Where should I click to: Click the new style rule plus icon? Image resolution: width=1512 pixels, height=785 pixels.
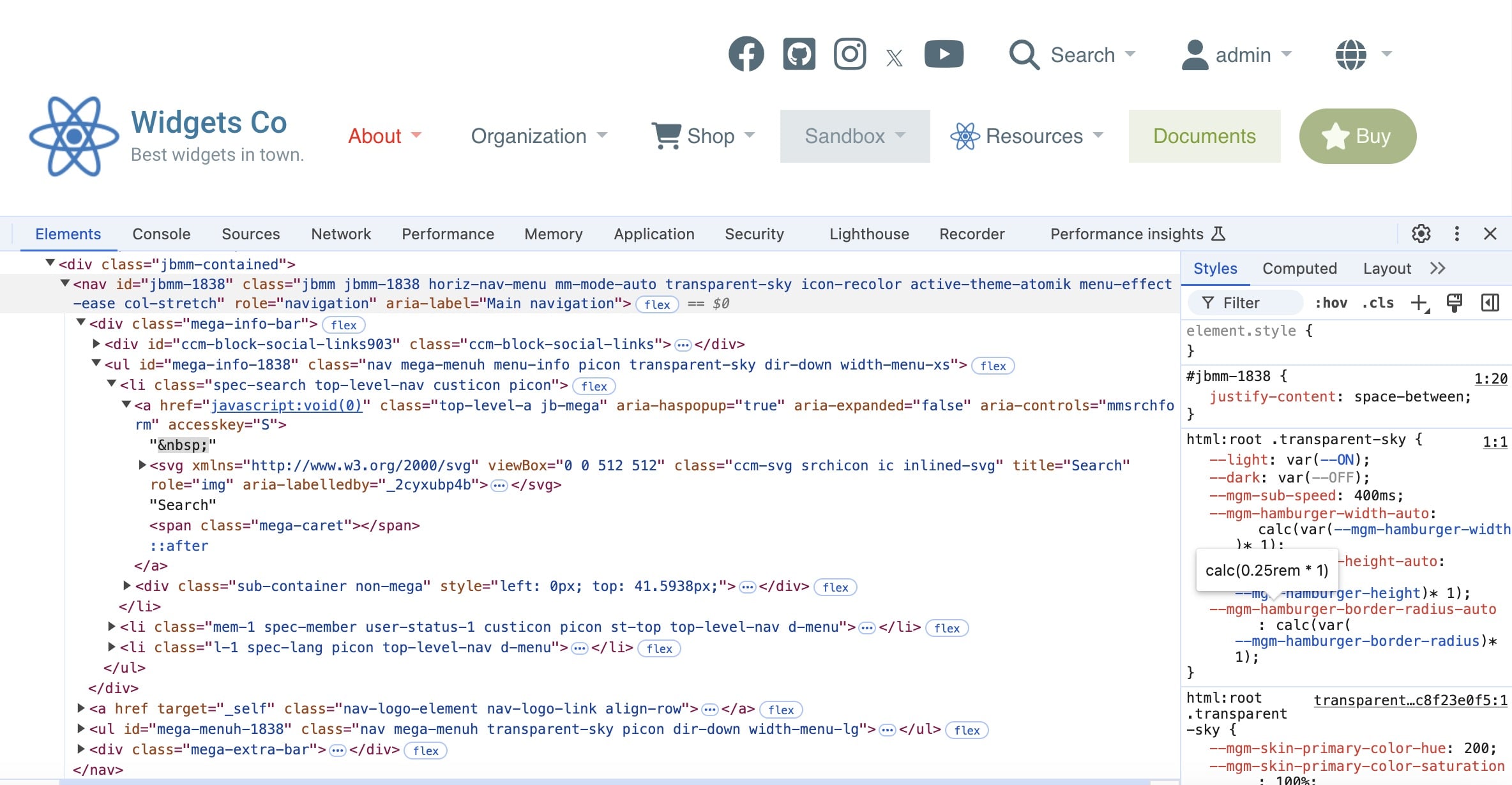click(x=1419, y=303)
